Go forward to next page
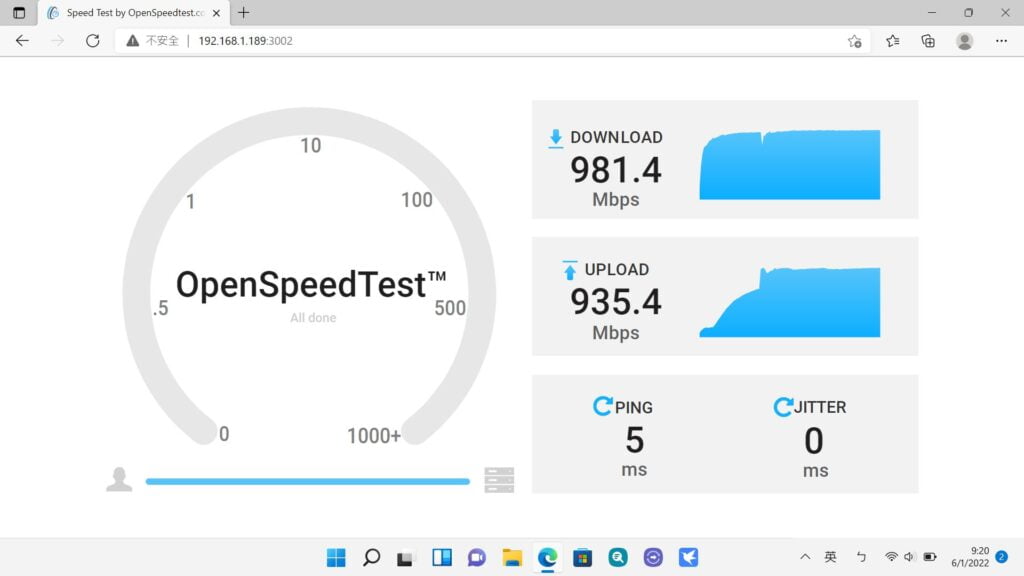This screenshot has height=576, width=1024. [57, 40]
